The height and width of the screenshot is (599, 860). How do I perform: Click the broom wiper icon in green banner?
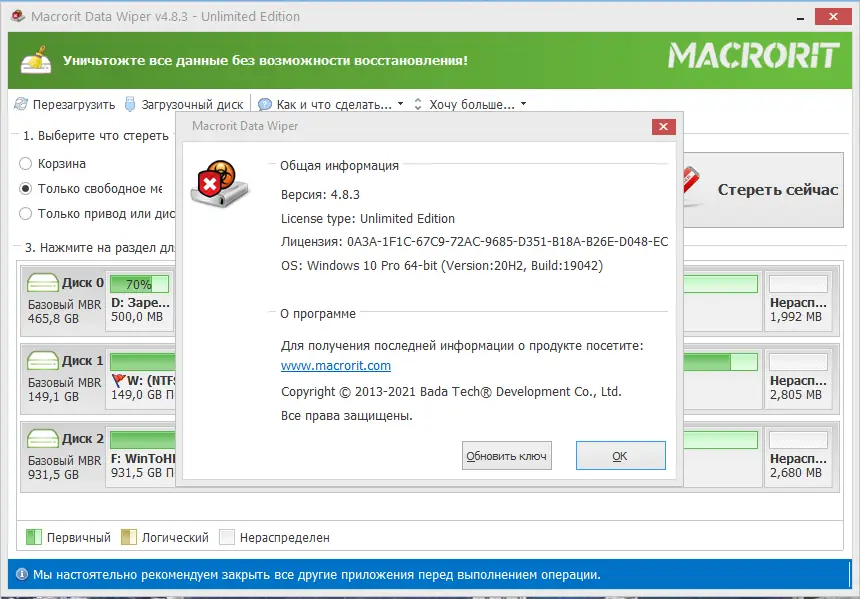(36, 60)
